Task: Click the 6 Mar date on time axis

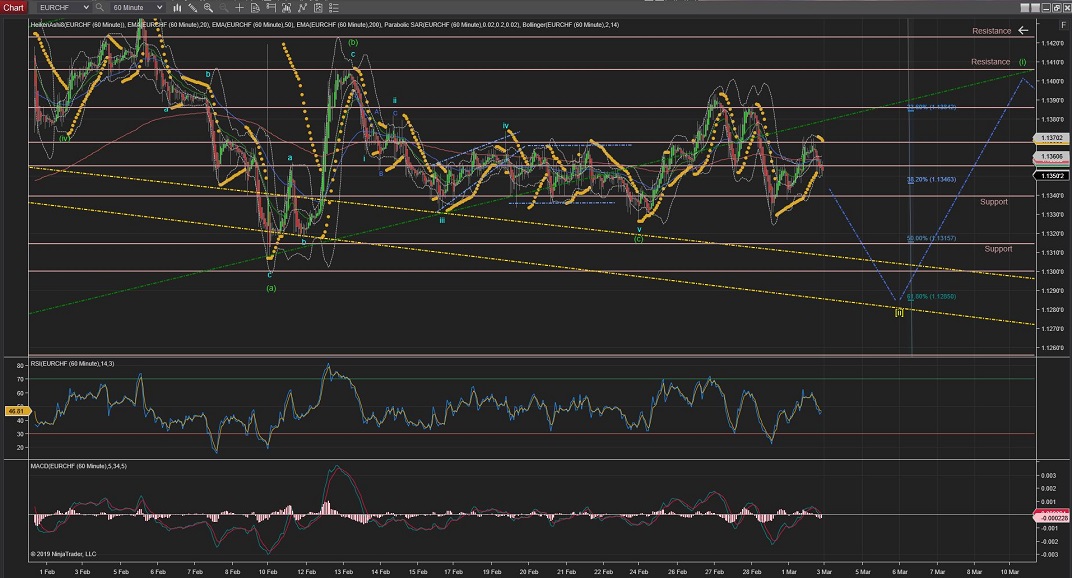Action: [x=900, y=572]
